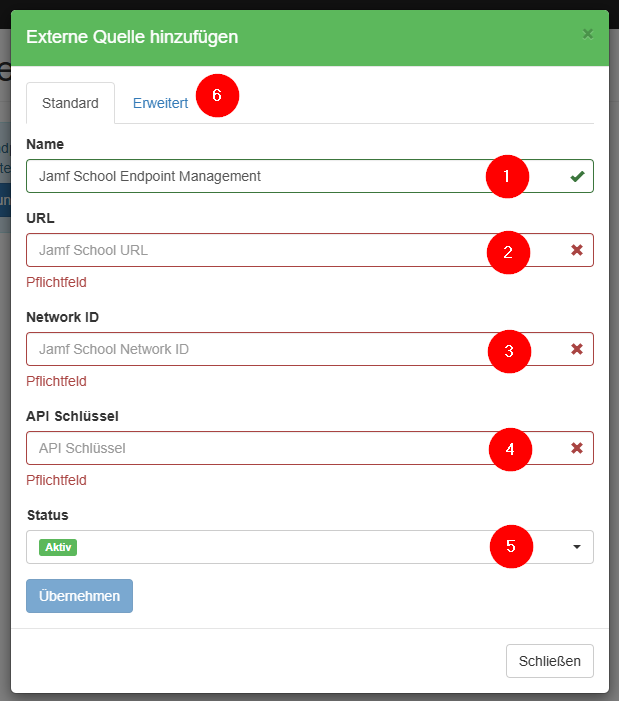This screenshot has height=701, width=619.
Task: Click the Name input field
Action: pos(250,176)
